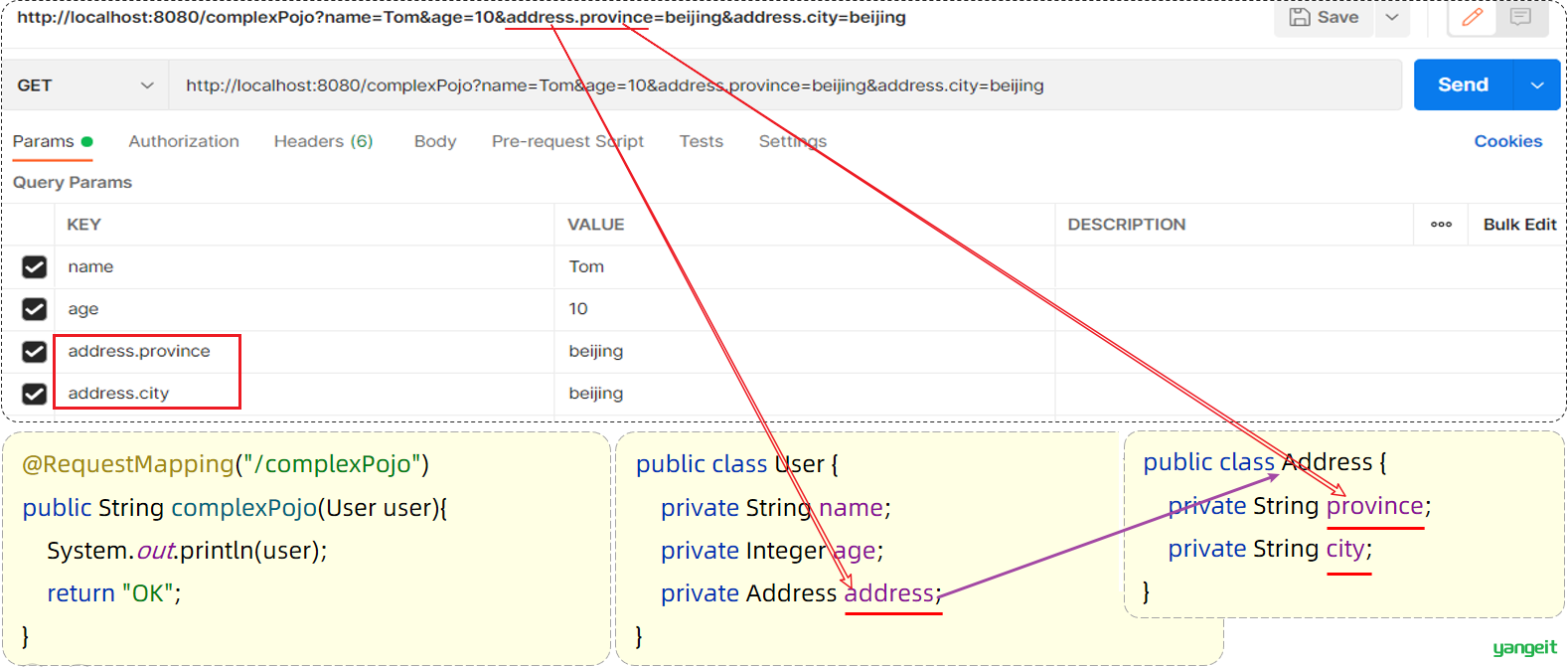Click the 'address.city' key cell

click(304, 394)
